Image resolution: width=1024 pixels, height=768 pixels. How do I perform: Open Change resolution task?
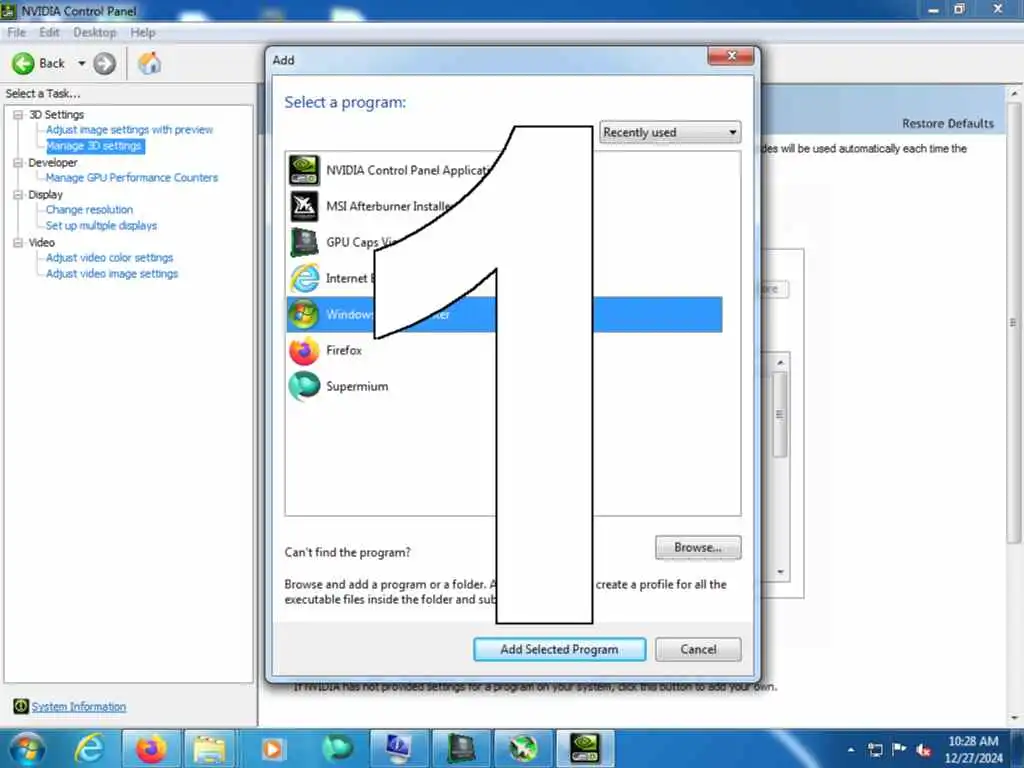click(89, 210)
